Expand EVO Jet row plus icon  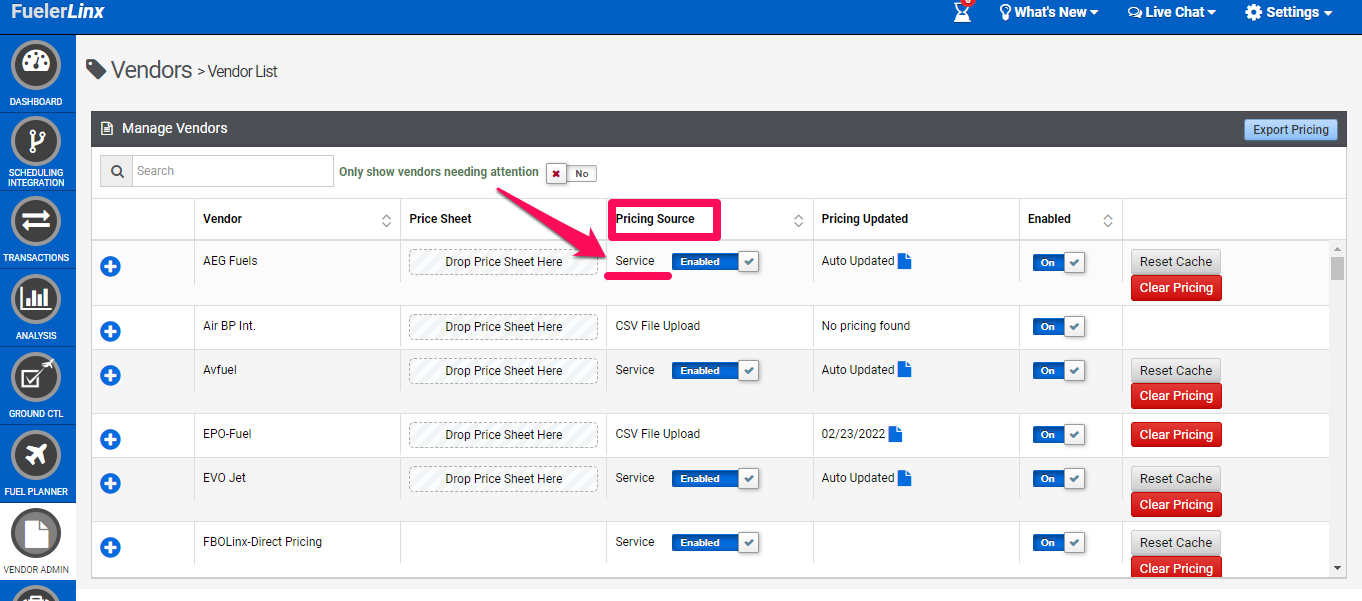click(111, 483)
